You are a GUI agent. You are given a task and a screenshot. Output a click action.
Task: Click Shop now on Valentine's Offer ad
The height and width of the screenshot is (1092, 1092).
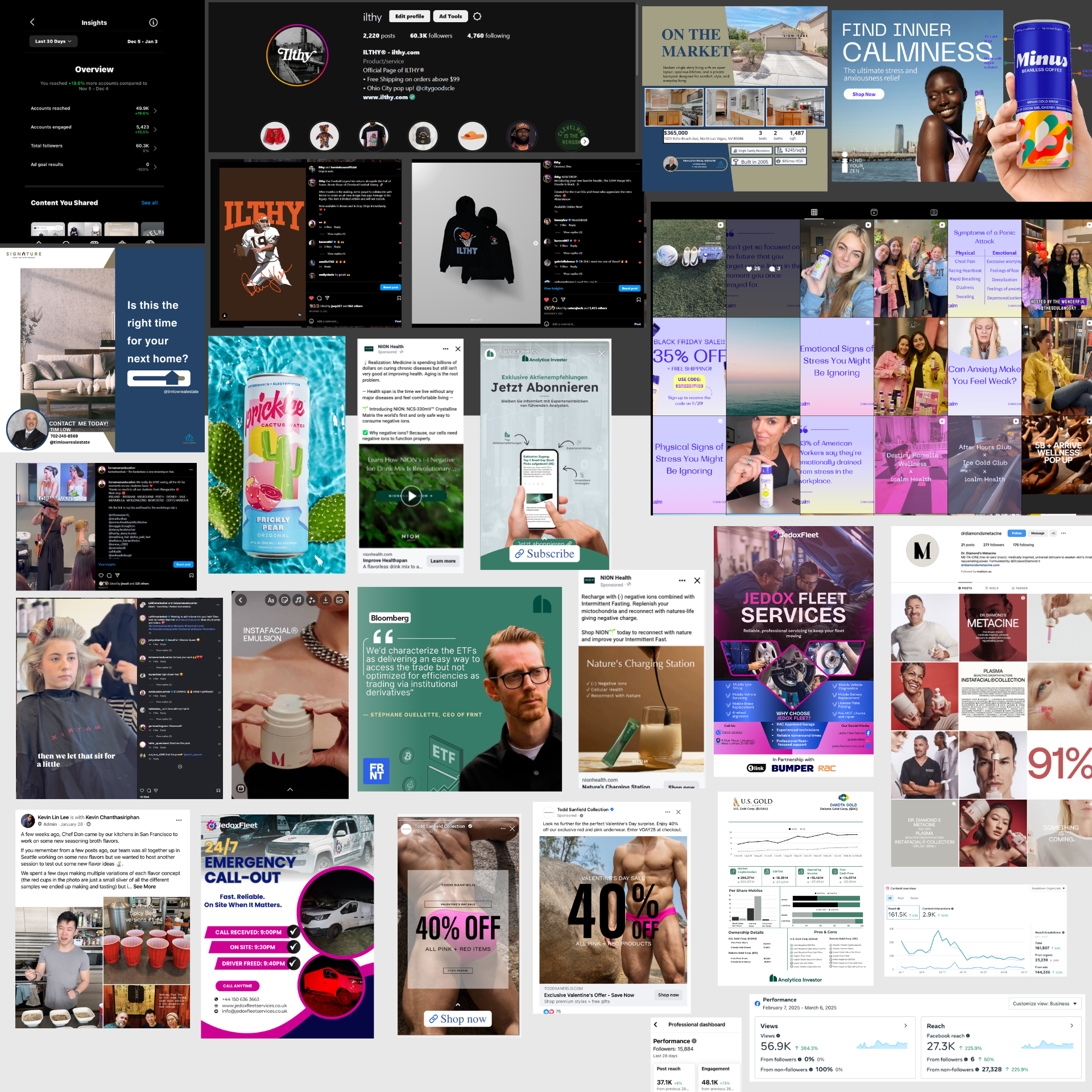[668, 995]
